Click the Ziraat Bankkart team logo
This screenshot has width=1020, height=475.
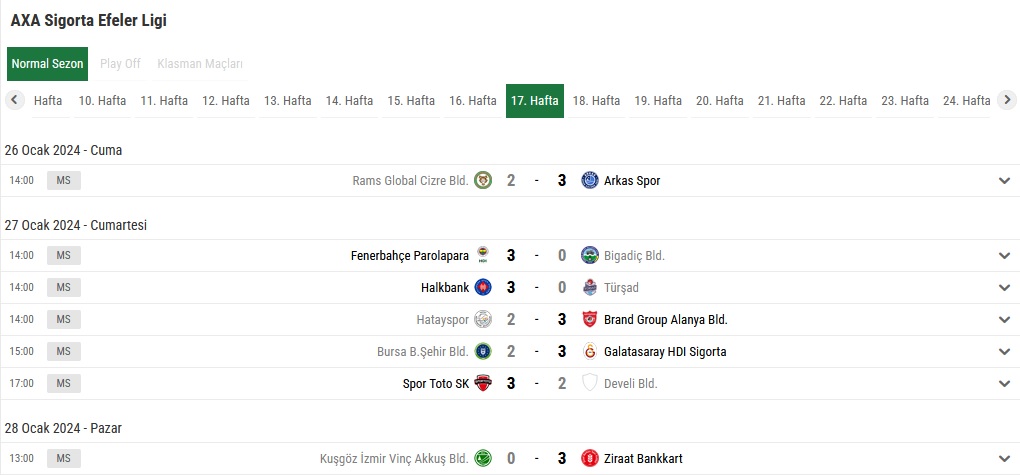click(590, 459)
